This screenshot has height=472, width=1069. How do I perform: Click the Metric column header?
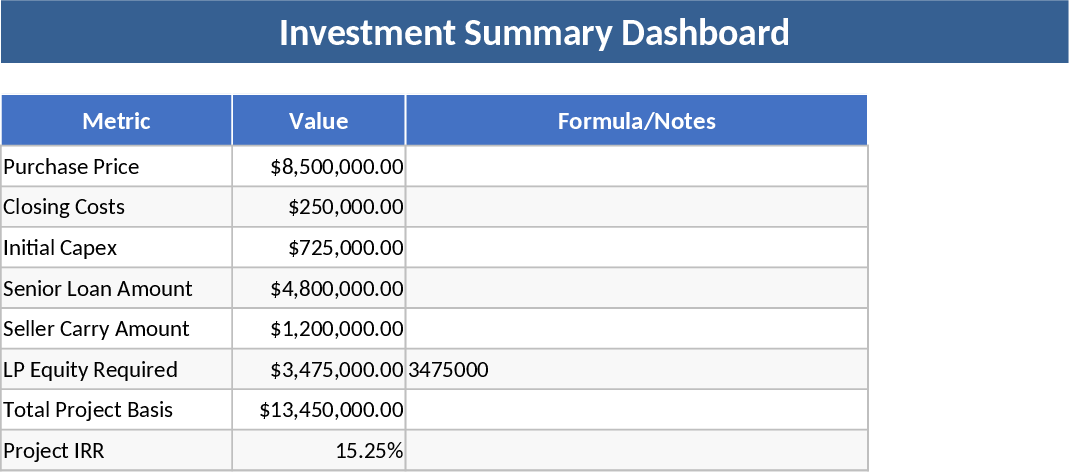pos(117,121)
